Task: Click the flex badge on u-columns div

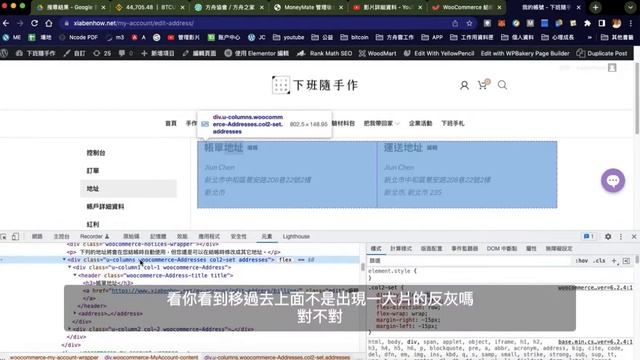Action: click(285, 260)
